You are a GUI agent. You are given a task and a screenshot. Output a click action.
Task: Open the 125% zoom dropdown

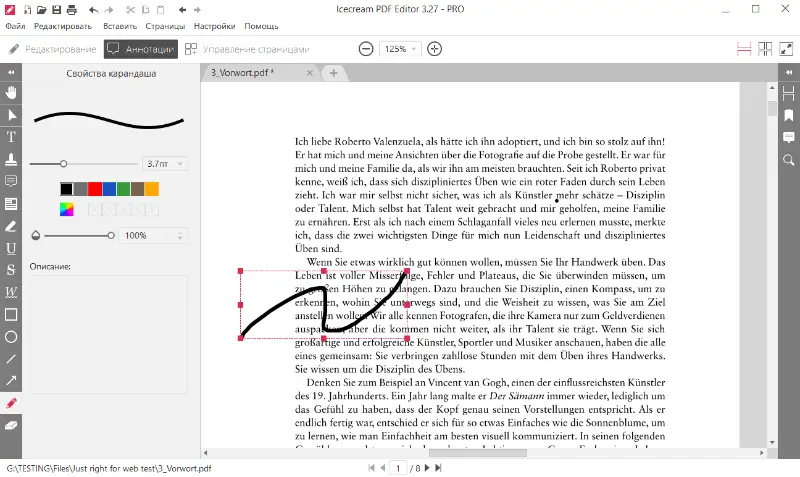coord(401,49)
